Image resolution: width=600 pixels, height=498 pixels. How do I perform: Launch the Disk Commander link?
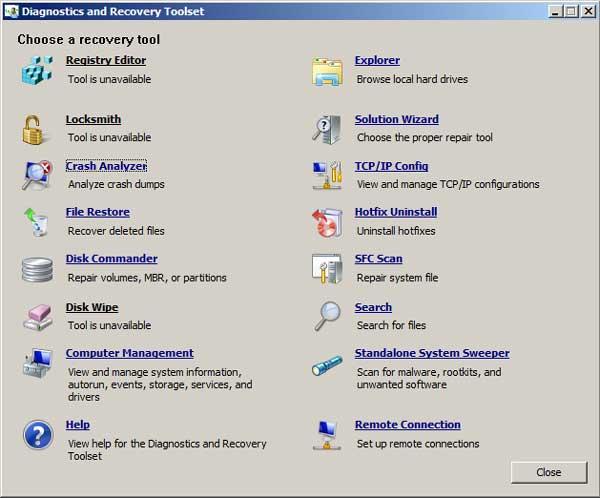click(x=111, y=258)
